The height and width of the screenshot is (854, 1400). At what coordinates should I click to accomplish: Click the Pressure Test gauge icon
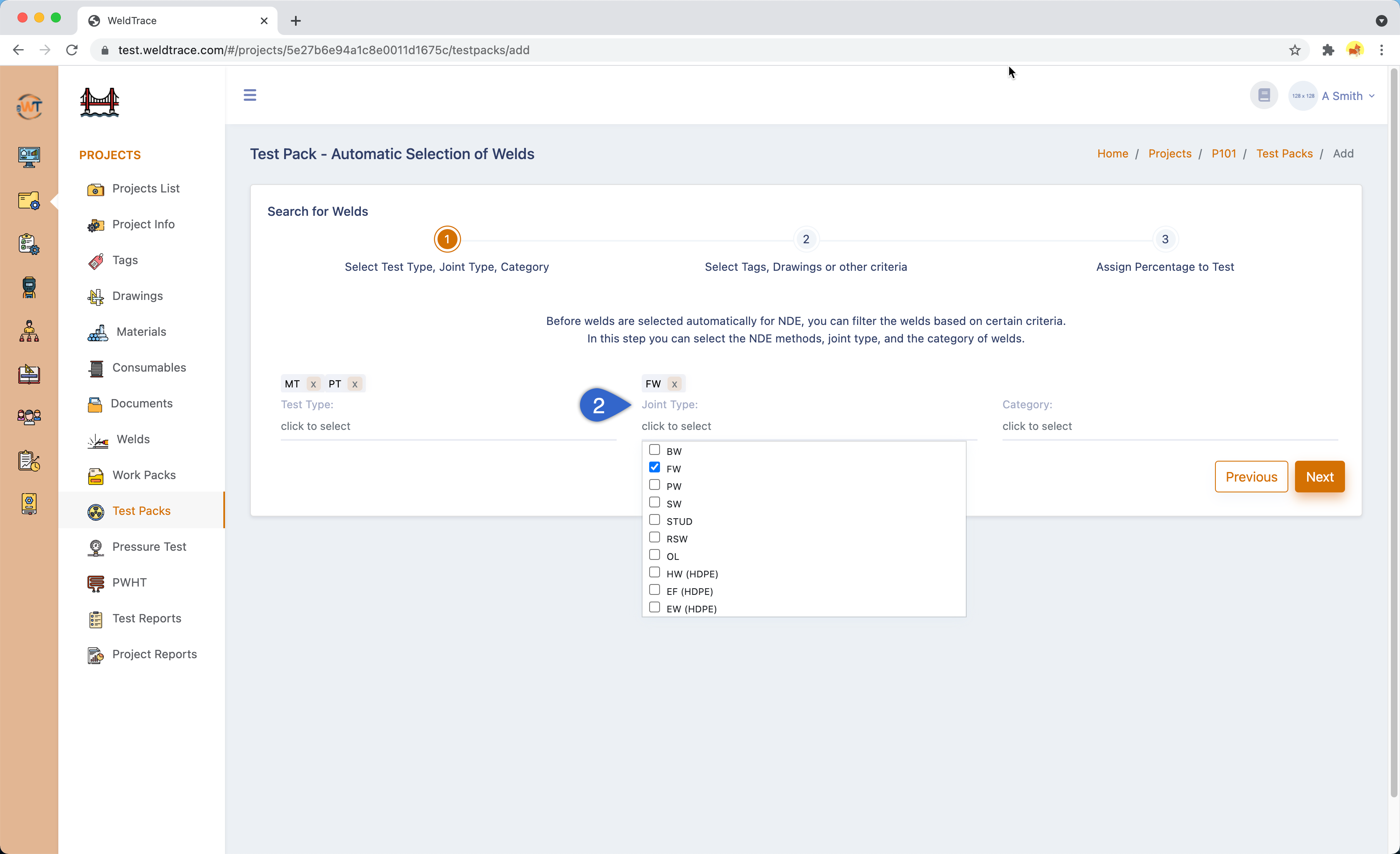(95, 548)
